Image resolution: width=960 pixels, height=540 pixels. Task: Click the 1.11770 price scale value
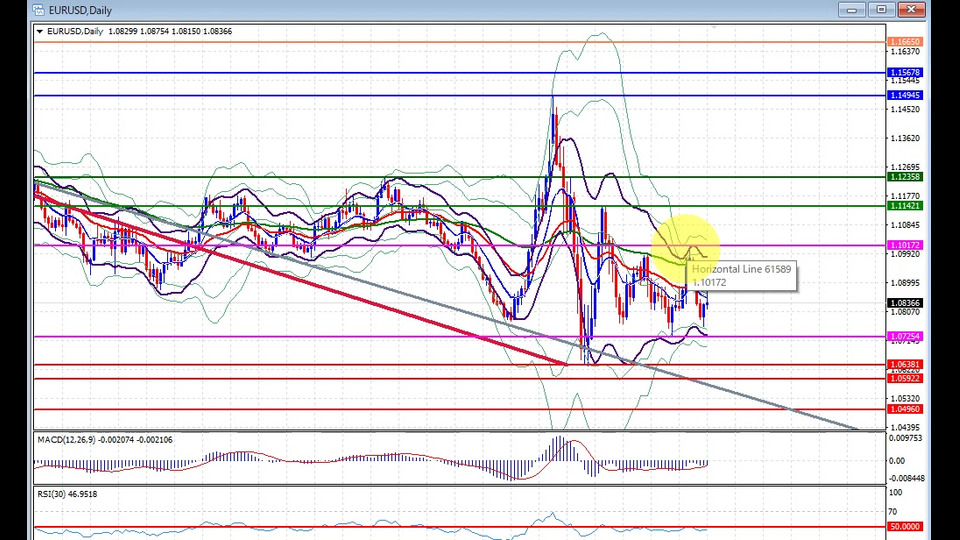tap(905, 196)
